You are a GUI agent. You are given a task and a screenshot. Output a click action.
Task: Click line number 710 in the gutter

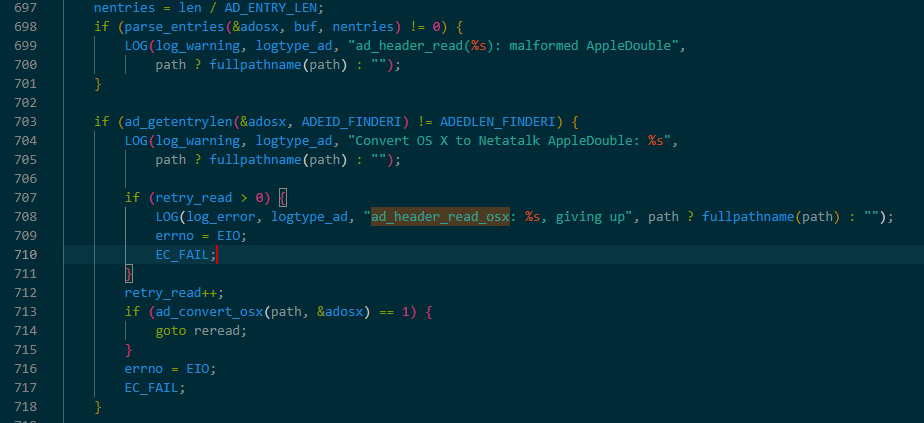24,255
